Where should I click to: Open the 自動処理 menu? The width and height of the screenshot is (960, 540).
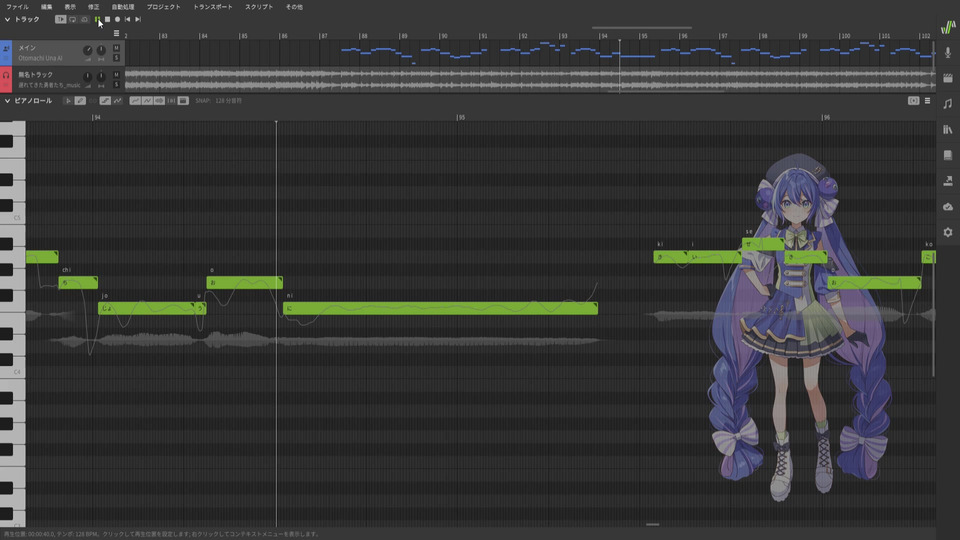pyautogui.click(x=122, y=7)
